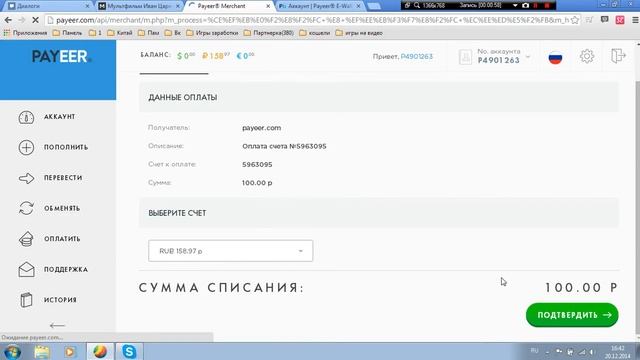Image resolution: width=640 pixels, height=360 pixels.
Task: Stop page loading with the X button
Action: tap(35, 20)
